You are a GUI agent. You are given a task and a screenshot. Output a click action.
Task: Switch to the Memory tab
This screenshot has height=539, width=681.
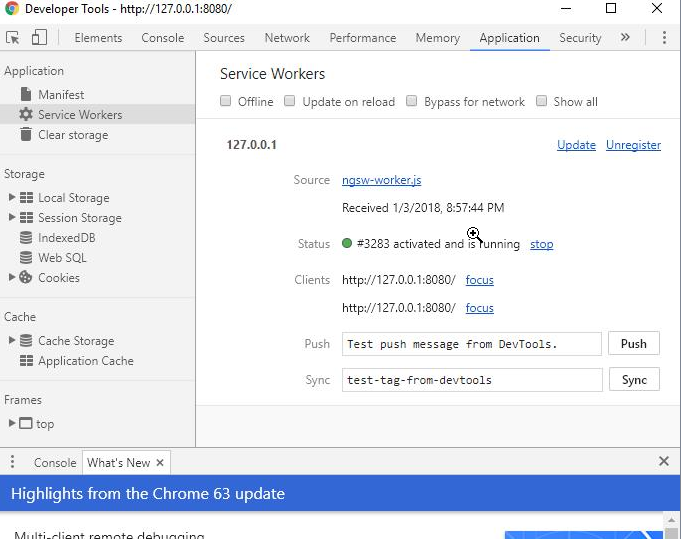pos(437,38)
